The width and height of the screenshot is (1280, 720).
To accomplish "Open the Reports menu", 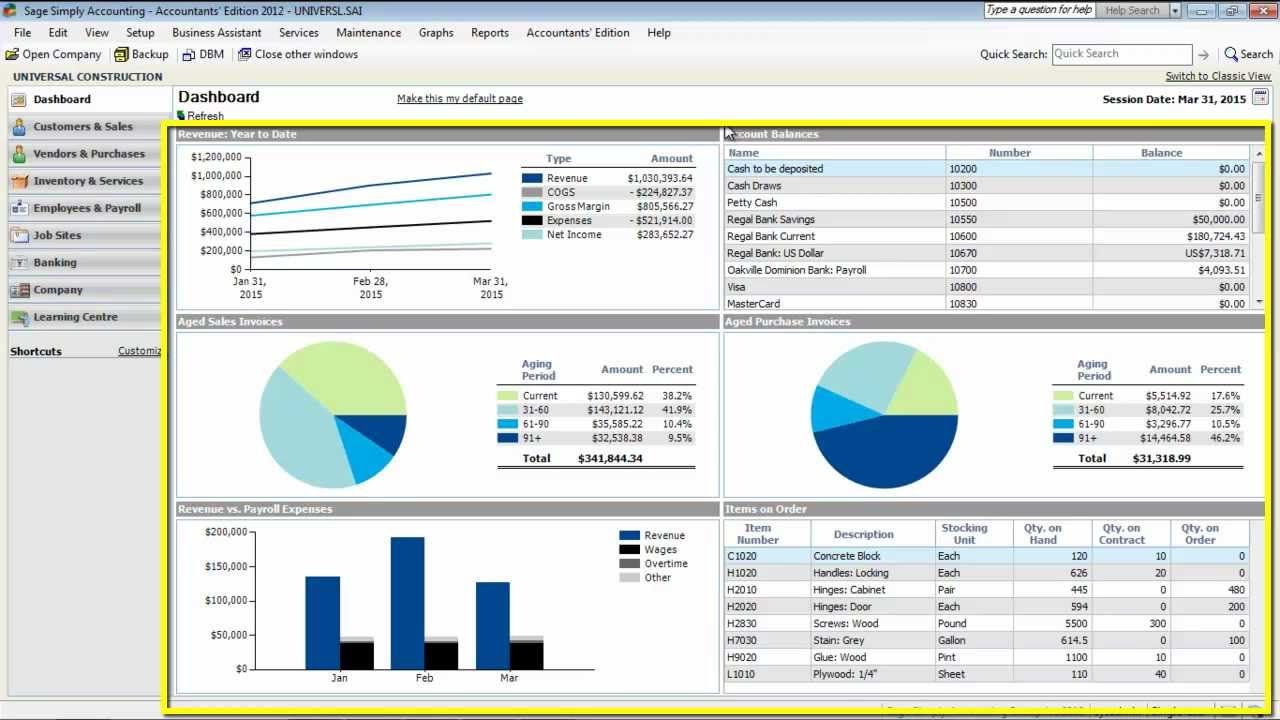I will 490,32.
